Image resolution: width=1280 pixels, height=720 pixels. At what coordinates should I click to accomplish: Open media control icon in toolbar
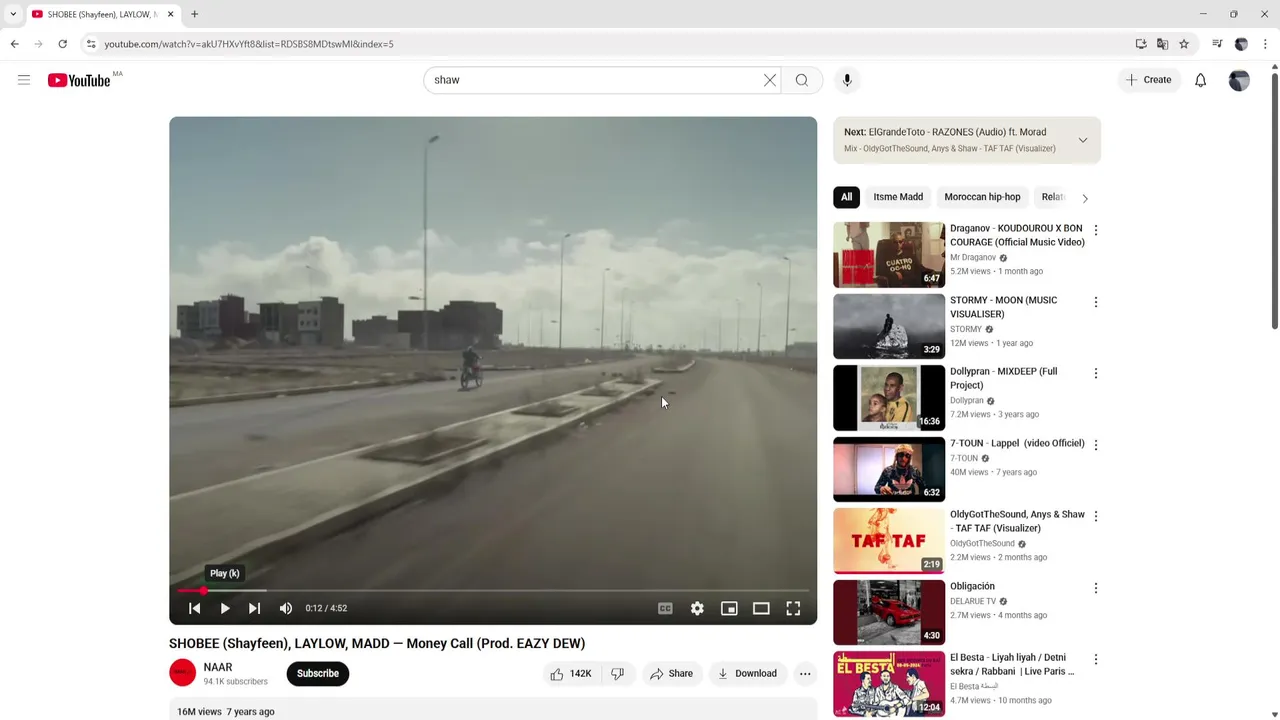coord(1217,44)
